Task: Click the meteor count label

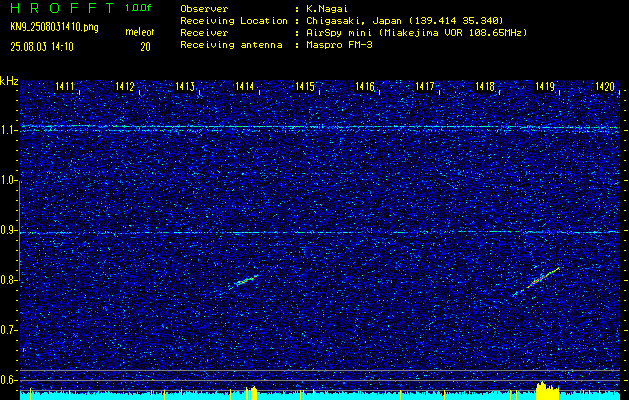Action: 140,32
